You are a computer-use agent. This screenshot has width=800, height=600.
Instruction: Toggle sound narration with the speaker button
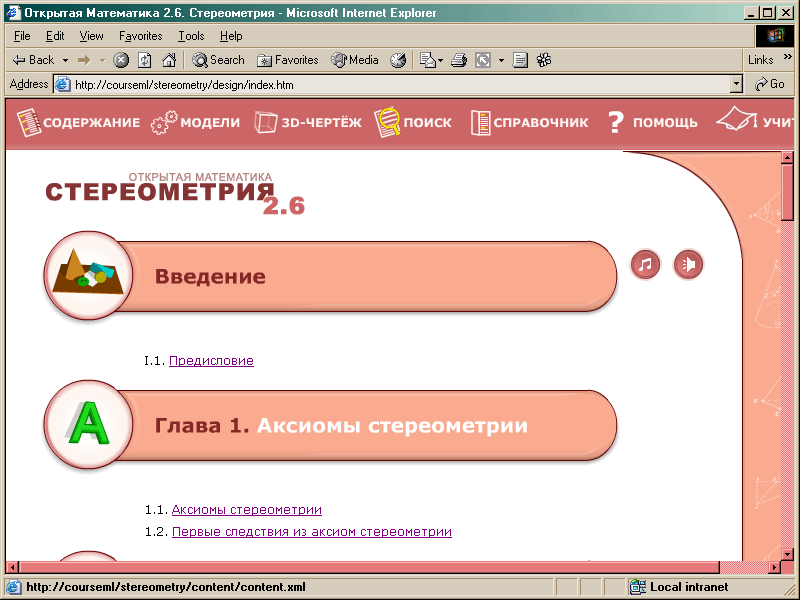688,264
